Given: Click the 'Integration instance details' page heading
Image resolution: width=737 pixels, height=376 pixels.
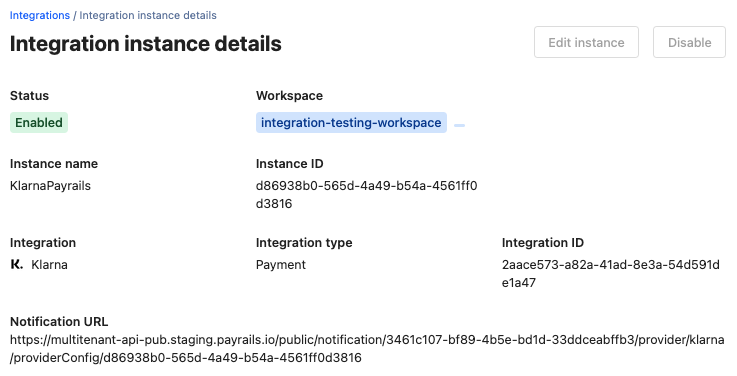Looking at the screenshot, I should 146,44.
